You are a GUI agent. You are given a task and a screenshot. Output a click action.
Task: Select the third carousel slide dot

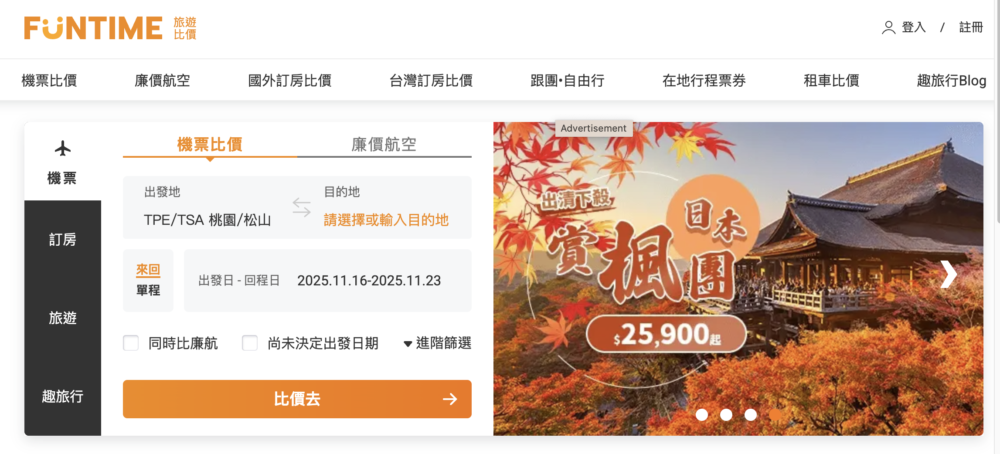tap(751, 414)
